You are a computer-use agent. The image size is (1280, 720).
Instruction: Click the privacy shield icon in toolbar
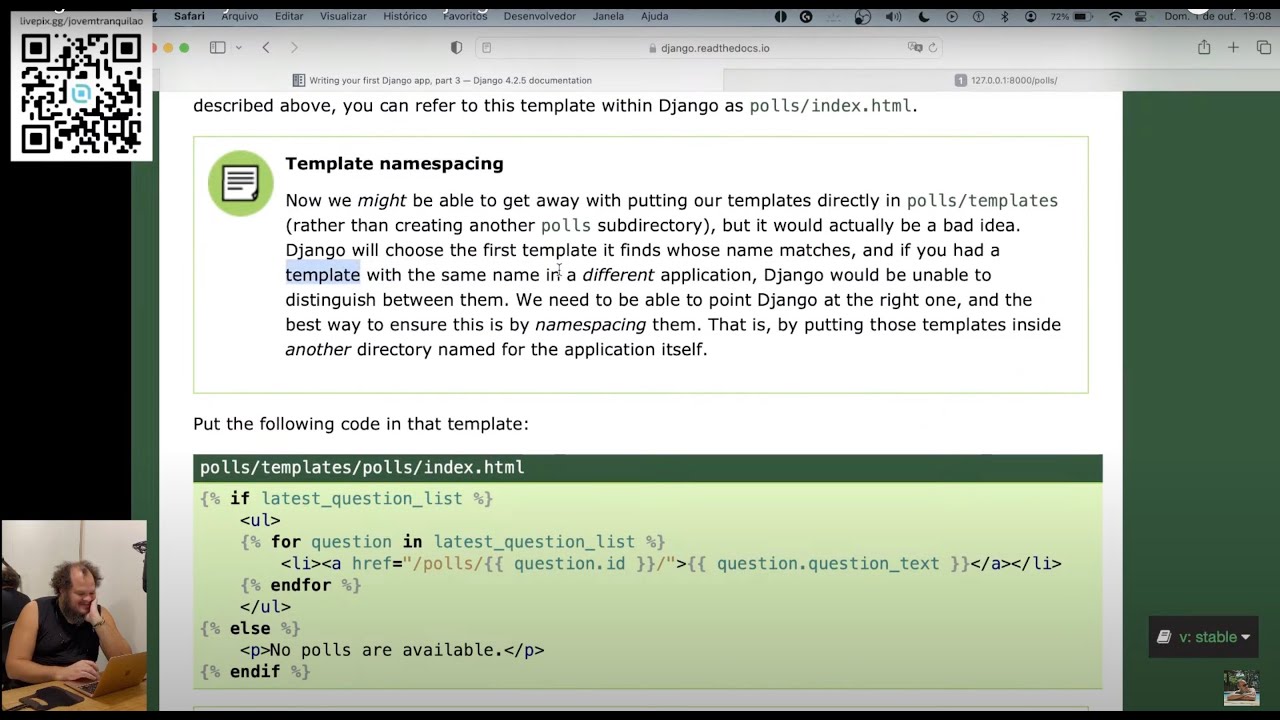tap(457, 48)
